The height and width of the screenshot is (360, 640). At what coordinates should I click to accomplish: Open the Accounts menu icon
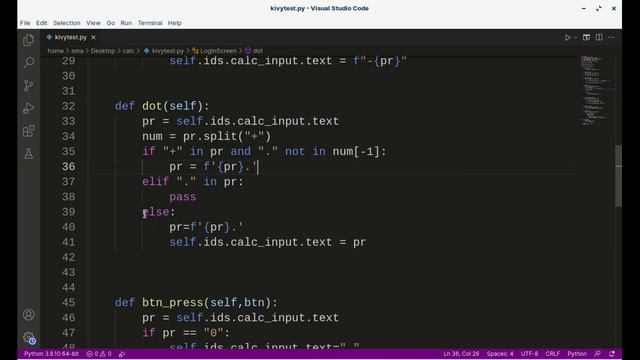point(29,315)
